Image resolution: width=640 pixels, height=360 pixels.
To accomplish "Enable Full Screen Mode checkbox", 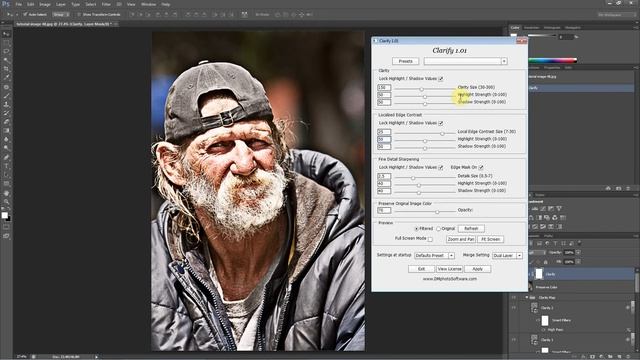I will pyautogui.click(x=430, y=239).
